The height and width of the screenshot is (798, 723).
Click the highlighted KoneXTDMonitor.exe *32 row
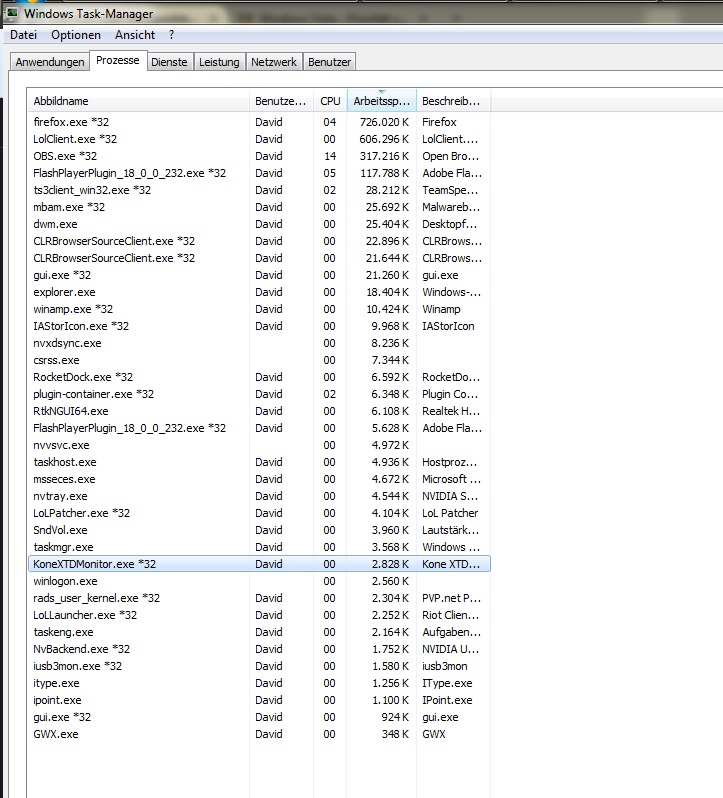click(x=259, y=564)
